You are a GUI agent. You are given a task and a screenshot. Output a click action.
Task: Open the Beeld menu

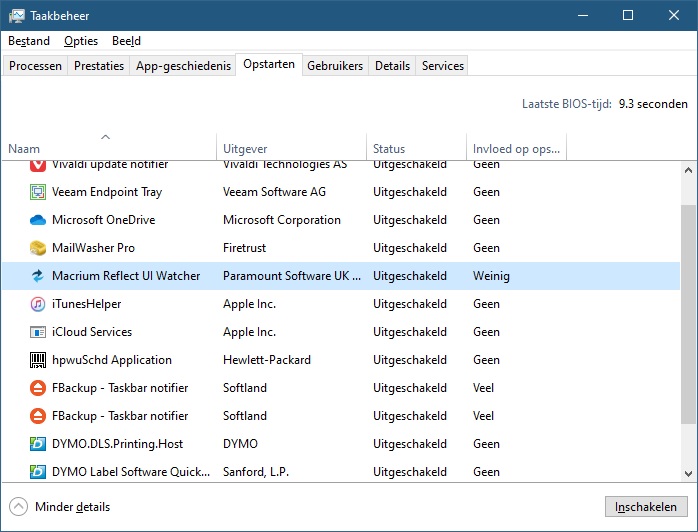[126, 41]
